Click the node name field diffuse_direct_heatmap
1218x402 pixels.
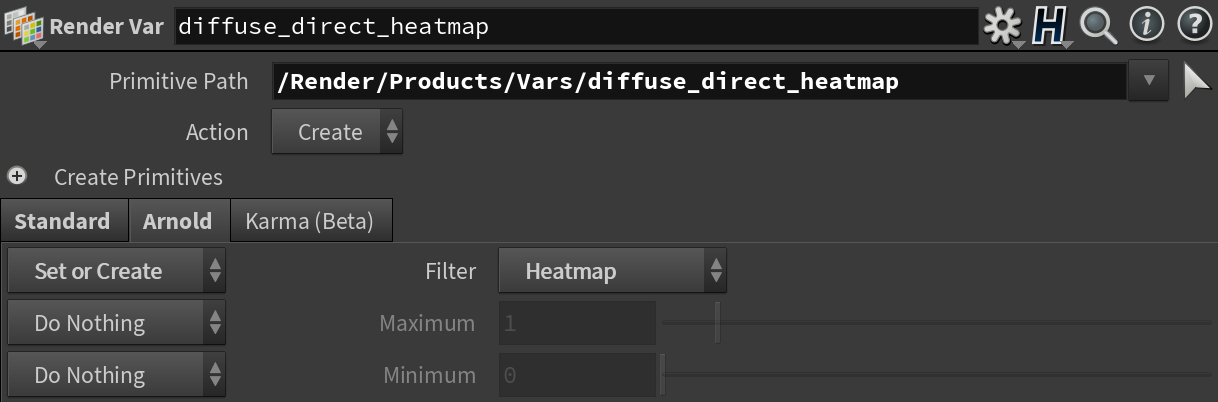click(576, 26)
